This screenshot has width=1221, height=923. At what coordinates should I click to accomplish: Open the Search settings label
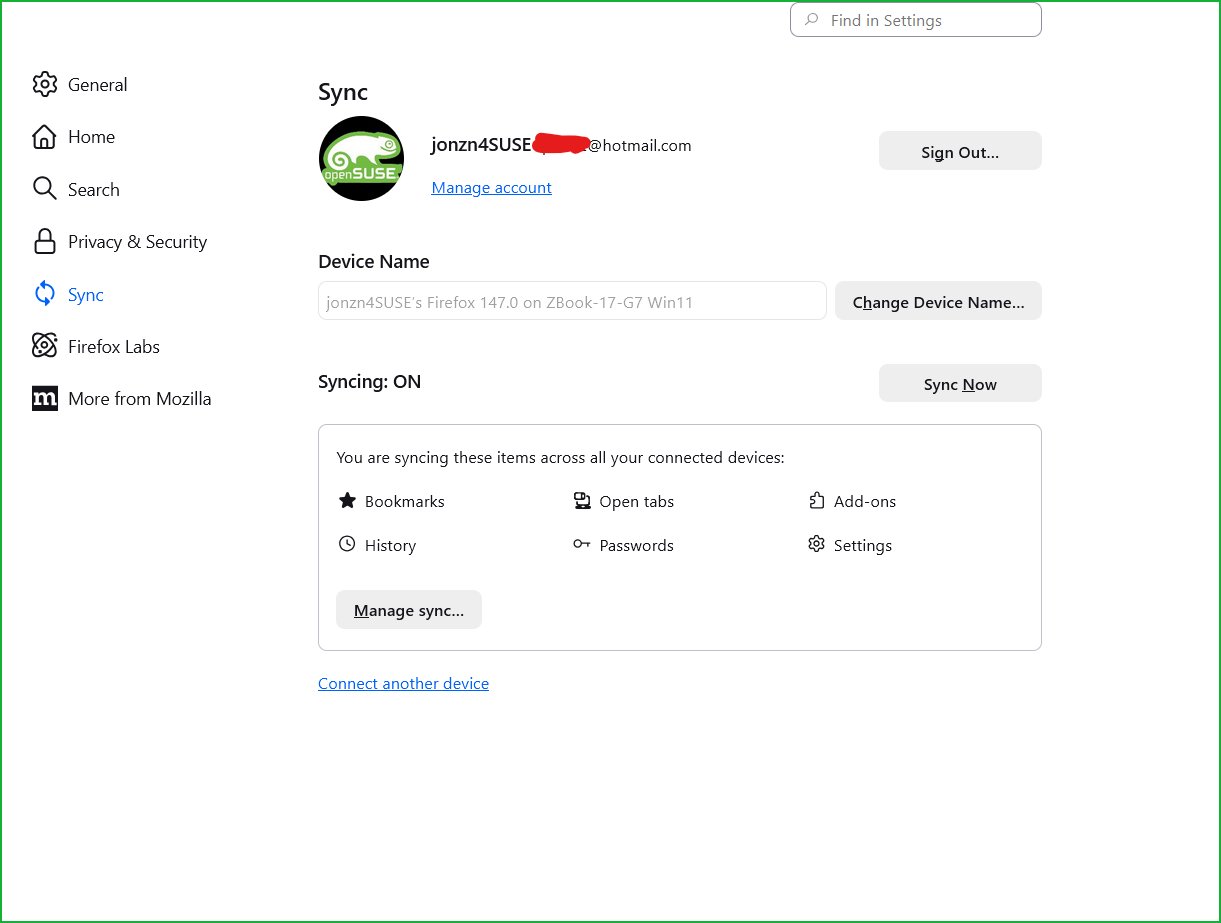tap(94, 190)
